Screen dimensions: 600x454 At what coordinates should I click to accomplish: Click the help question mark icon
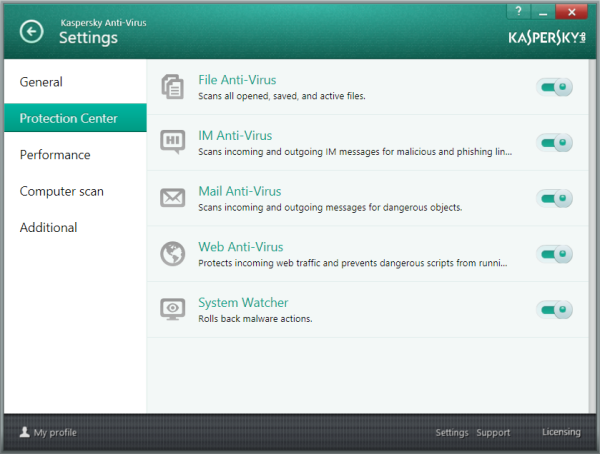tap(518, 10)
